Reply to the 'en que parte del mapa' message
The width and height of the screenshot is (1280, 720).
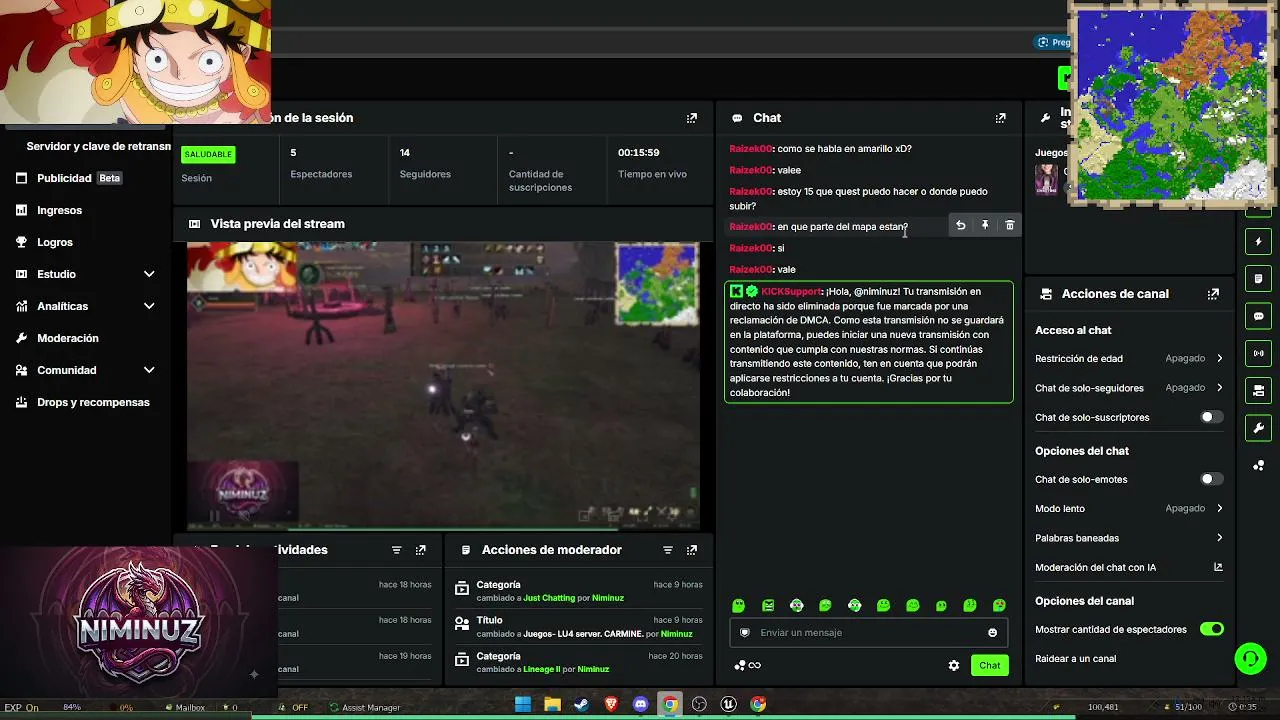pos(960,226)
